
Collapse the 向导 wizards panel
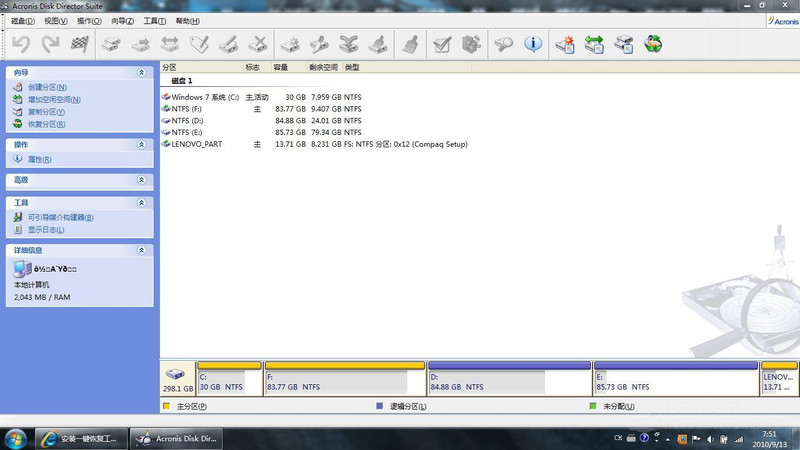tap(141, 73)
